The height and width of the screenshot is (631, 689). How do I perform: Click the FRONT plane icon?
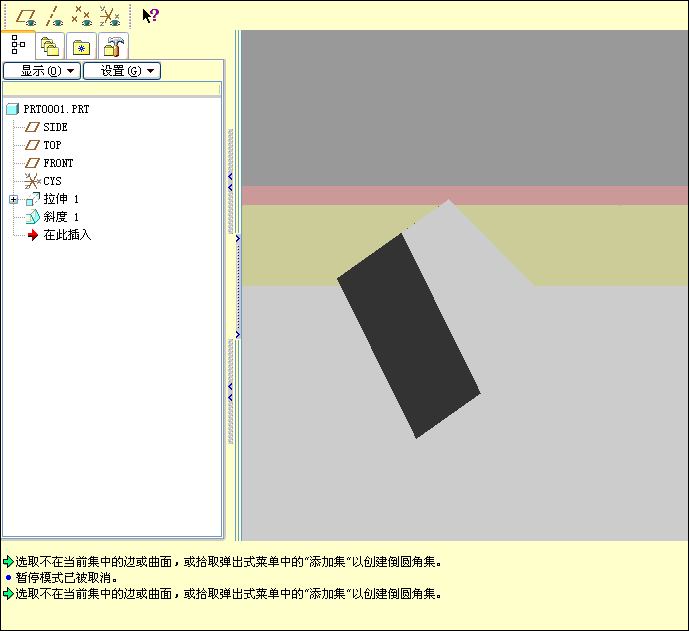click(32, 163)
